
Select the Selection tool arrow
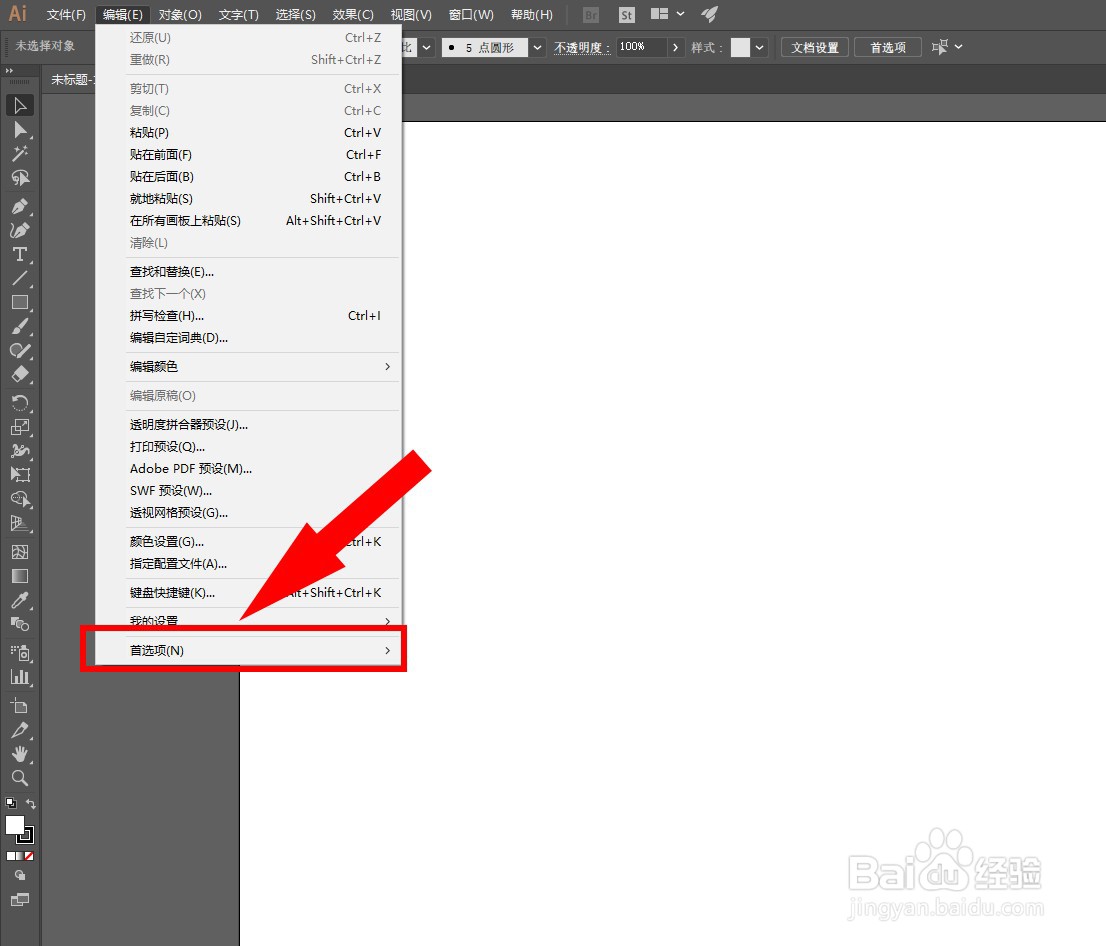20,106
